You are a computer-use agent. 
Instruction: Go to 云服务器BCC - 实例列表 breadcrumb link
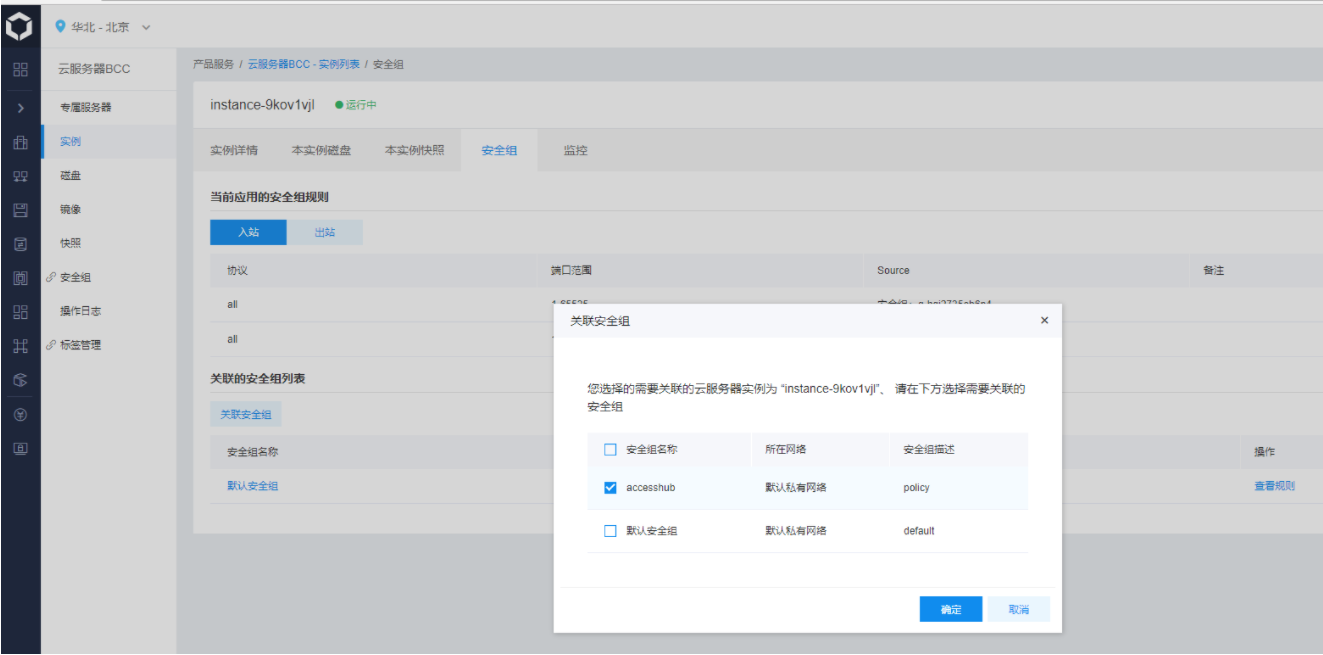tap(304, 64)
